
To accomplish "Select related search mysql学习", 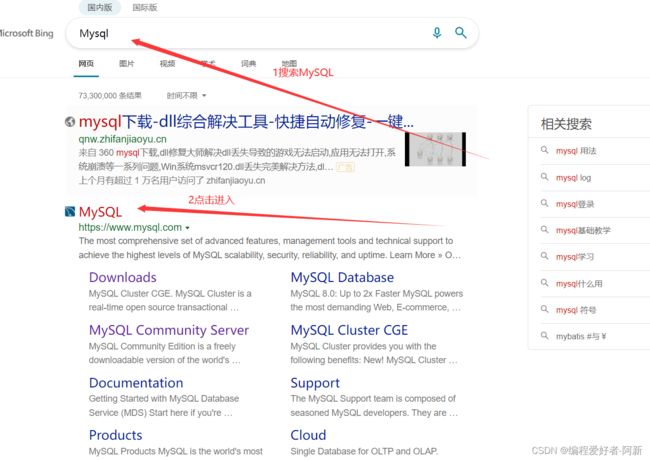I will (x=575, y=257).
